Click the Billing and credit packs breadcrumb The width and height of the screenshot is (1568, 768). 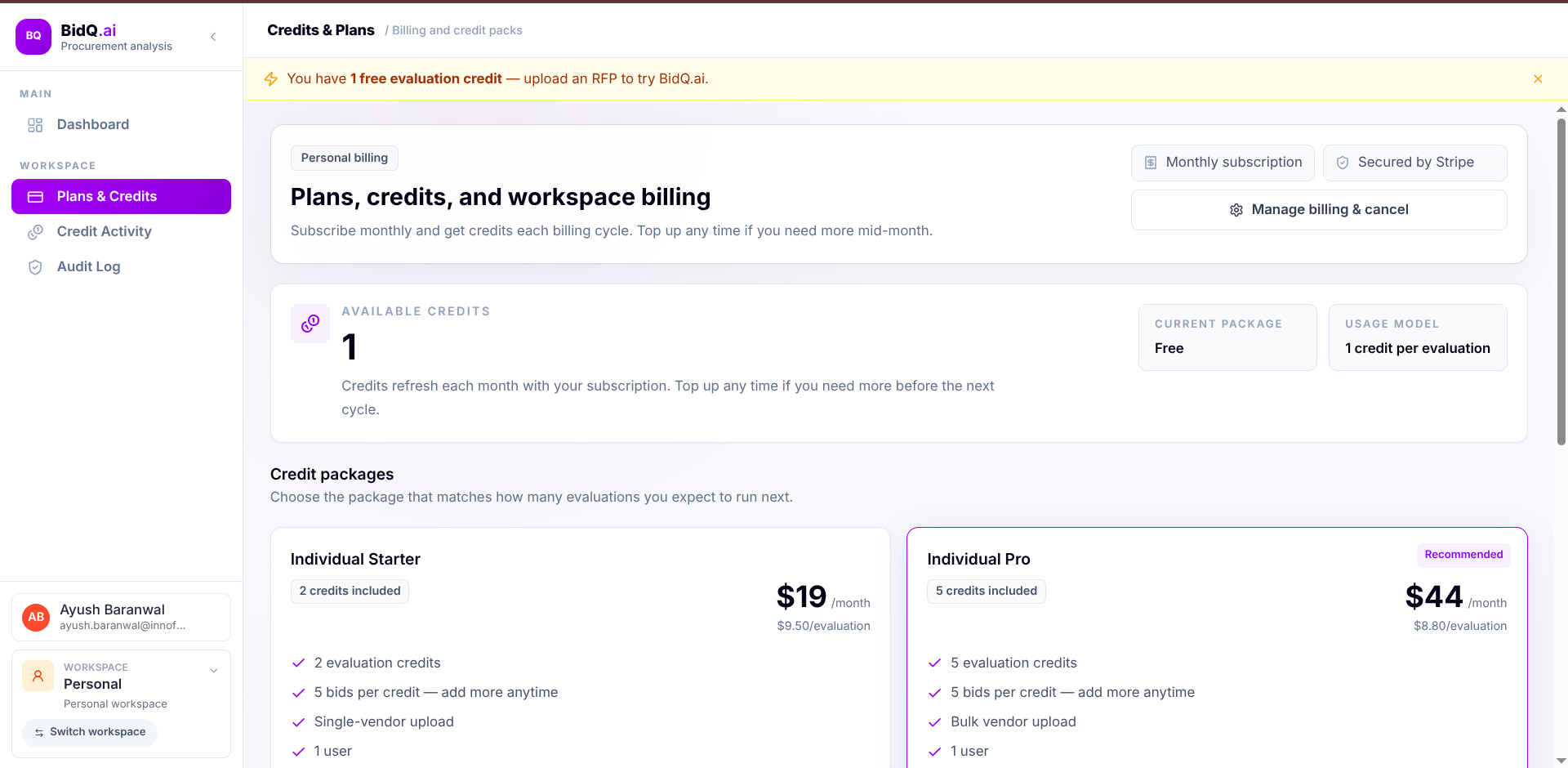457,30
